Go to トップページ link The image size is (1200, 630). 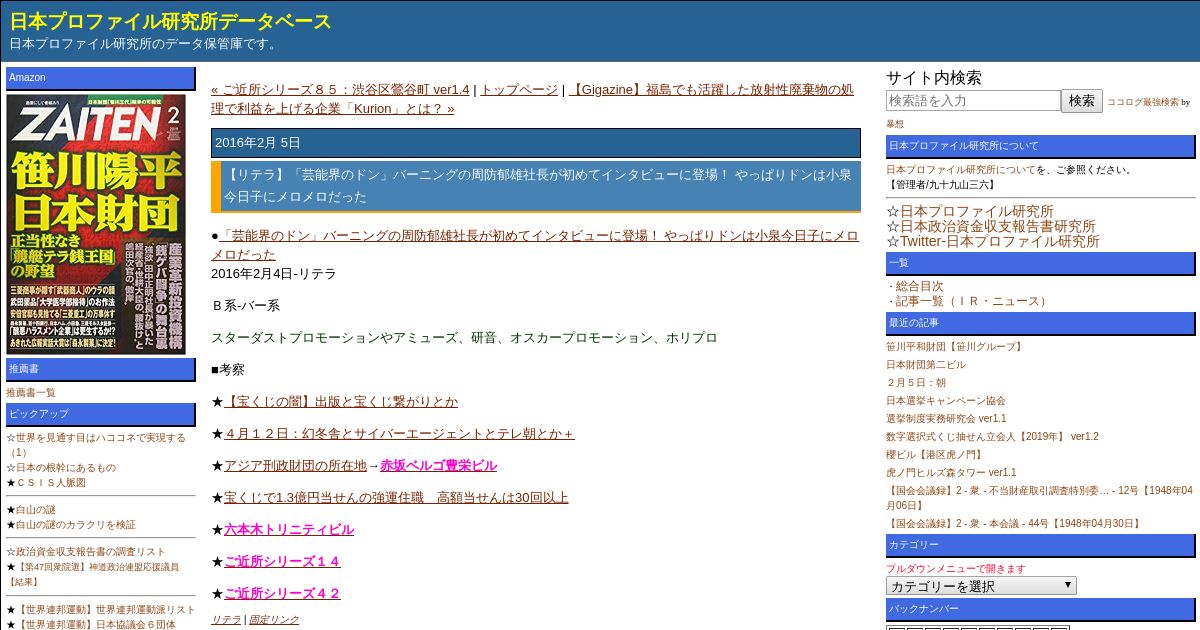[x=519, y=90]
